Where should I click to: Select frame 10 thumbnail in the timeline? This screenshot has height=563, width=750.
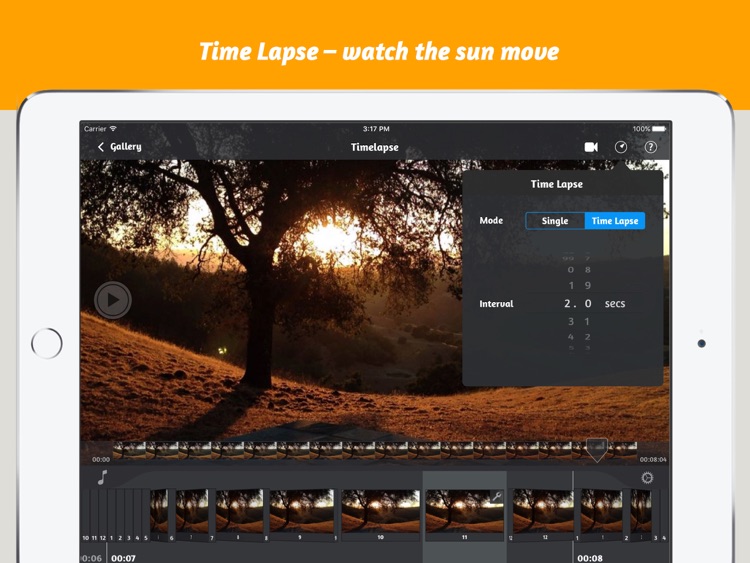coord(380,512)
